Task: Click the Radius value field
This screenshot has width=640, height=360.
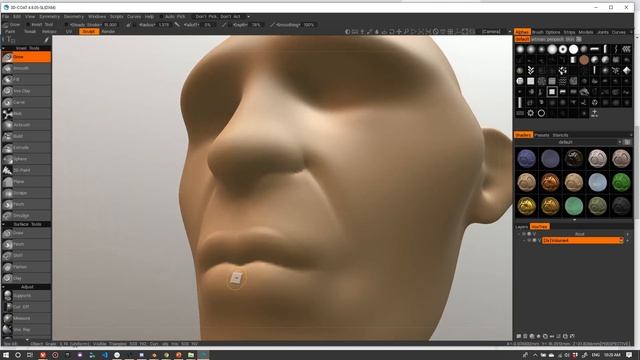Action: (x=164, y=25)
